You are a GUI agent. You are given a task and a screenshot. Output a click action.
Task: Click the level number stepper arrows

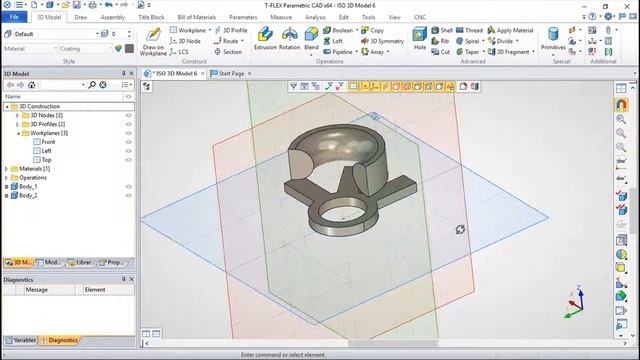click(x=129, y=34)
